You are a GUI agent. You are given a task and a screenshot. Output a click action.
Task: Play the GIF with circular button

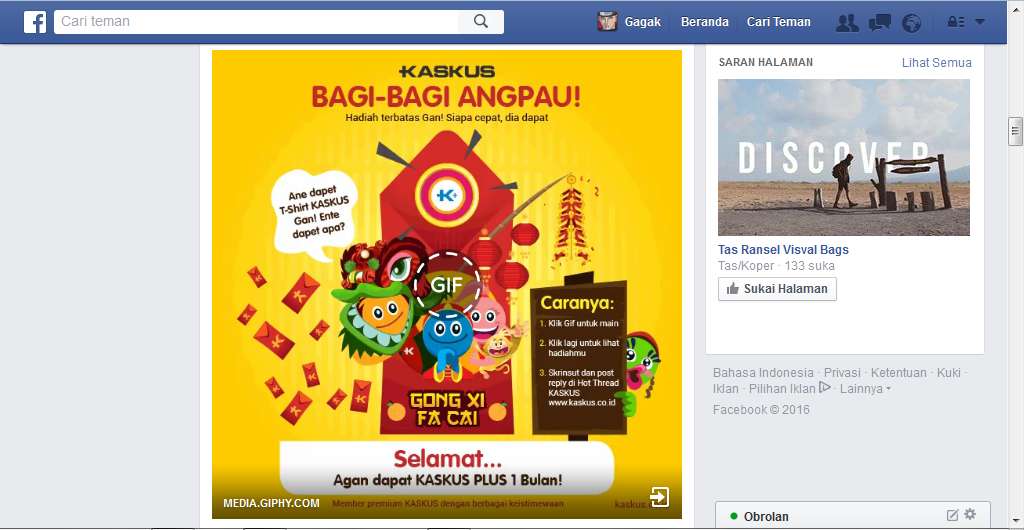pos(447,285)
